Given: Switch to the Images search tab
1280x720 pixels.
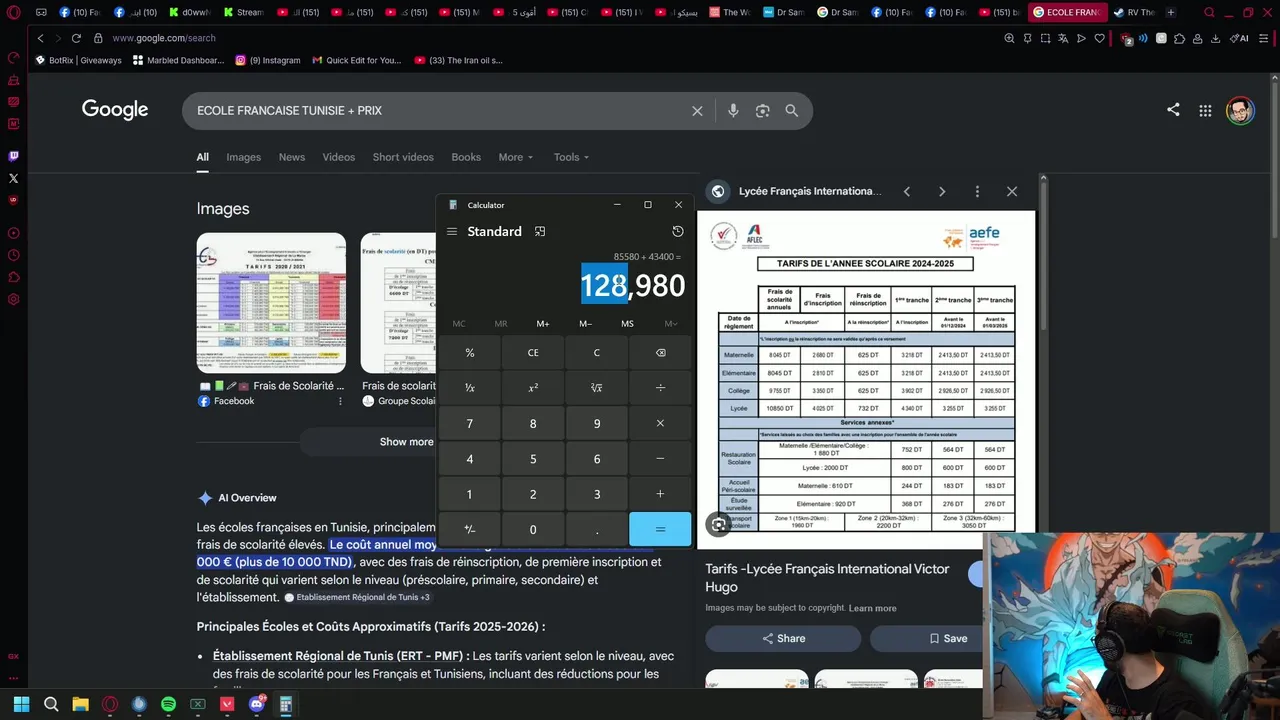Looking at the screenshot, I should click(243, 157).
